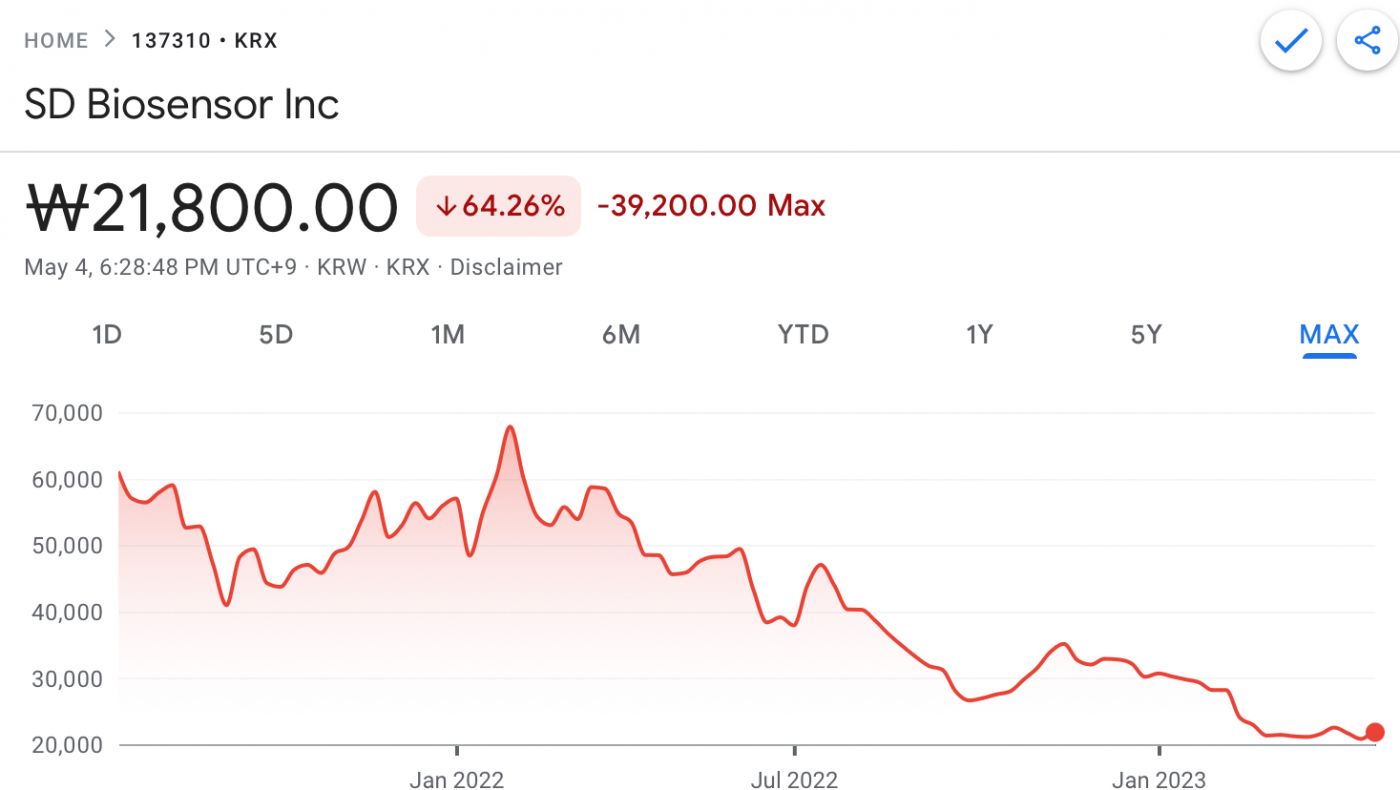Click the 137310 • KRX ticker breadcrumb

(x=204, y=41)
